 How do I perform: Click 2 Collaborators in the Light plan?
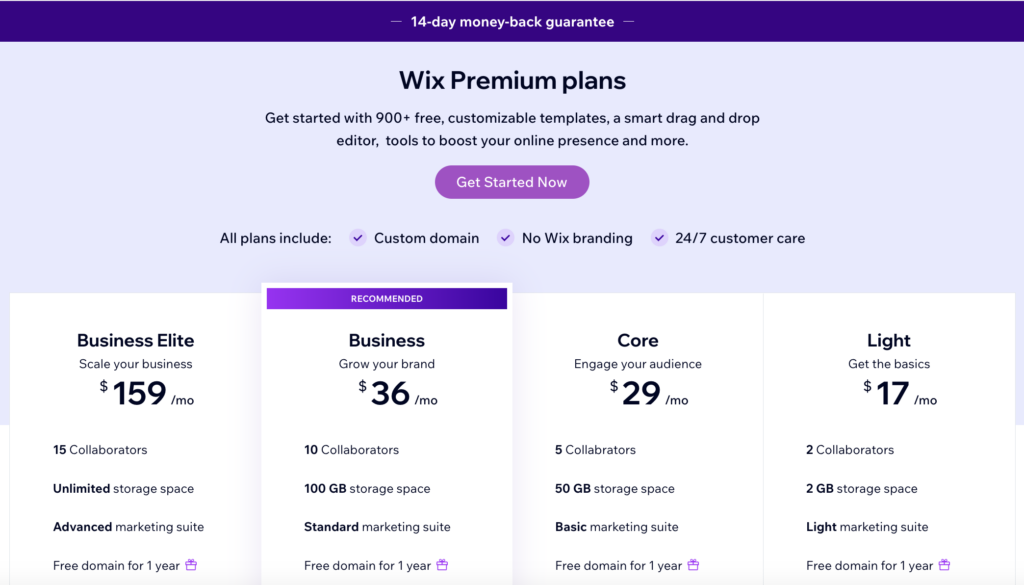[x=850, y=449]
